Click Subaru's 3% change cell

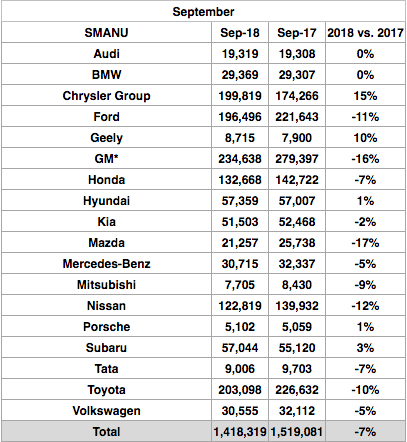366,348
